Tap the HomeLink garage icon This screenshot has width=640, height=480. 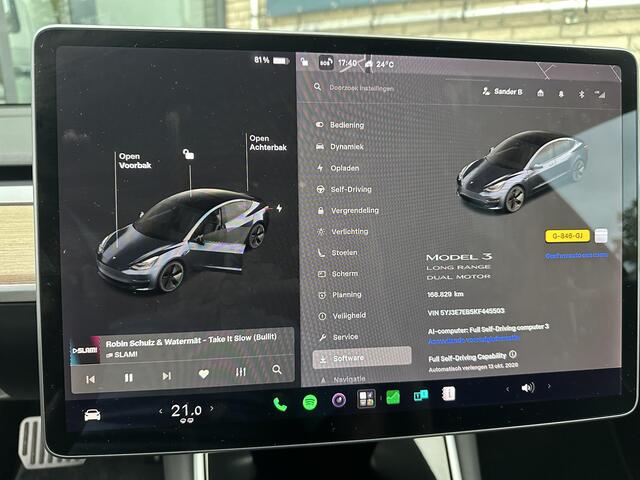[x=540, y=93]
